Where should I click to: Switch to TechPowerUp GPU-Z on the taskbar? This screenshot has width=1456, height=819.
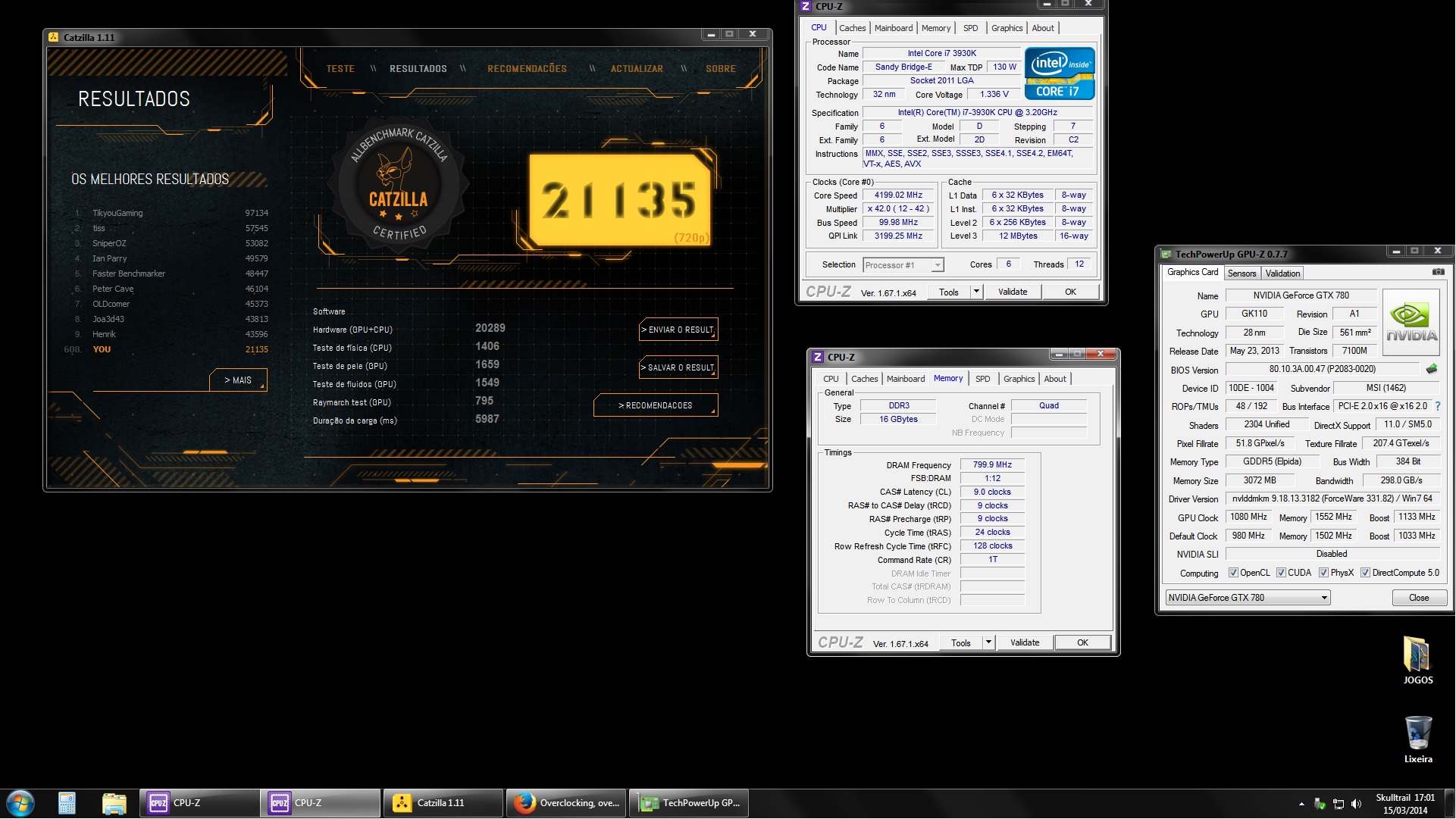689,803
